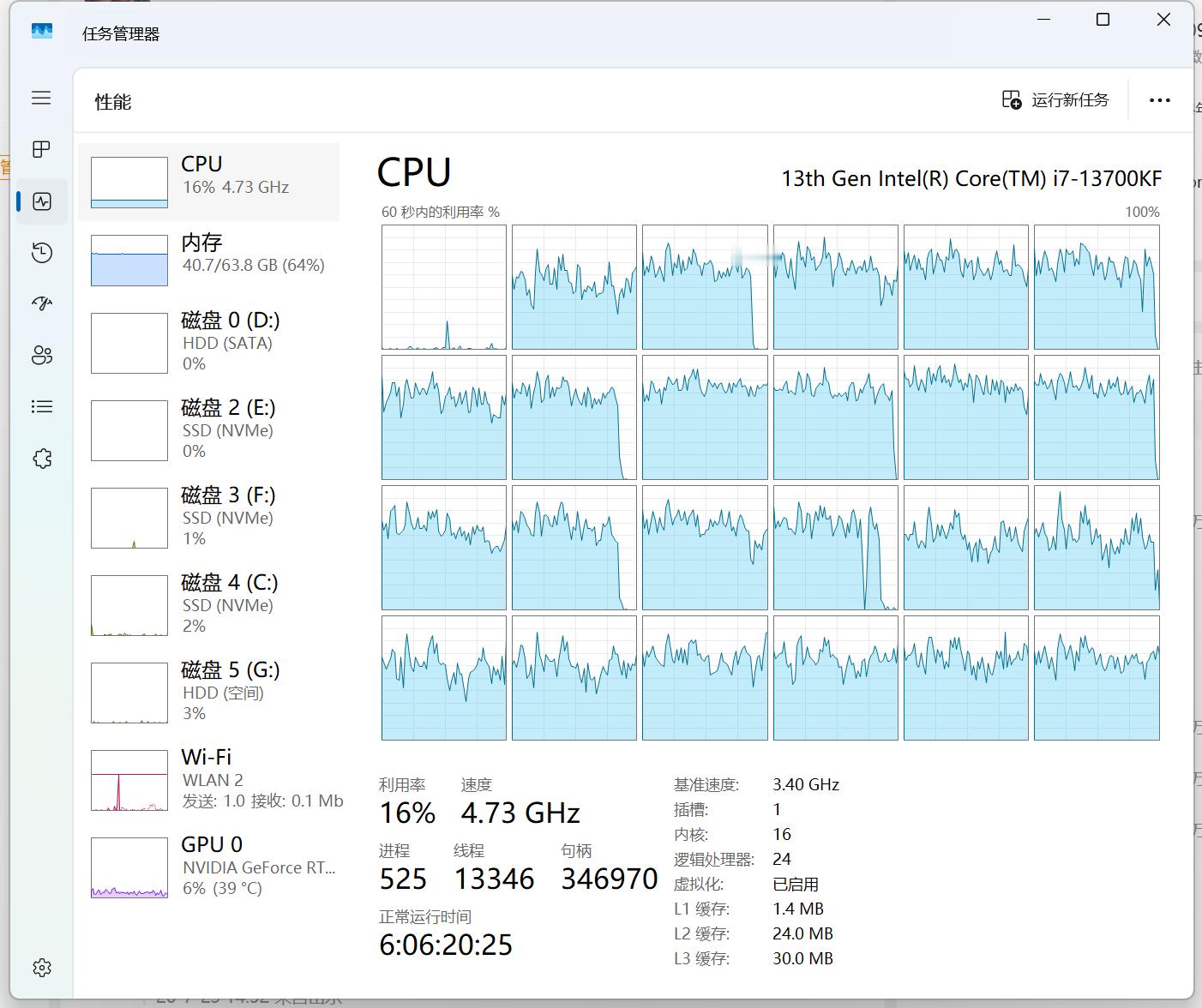Screen dimensions: 1202x1008
Task: Click the 运行新任务 button
Action: (1055, 100)
